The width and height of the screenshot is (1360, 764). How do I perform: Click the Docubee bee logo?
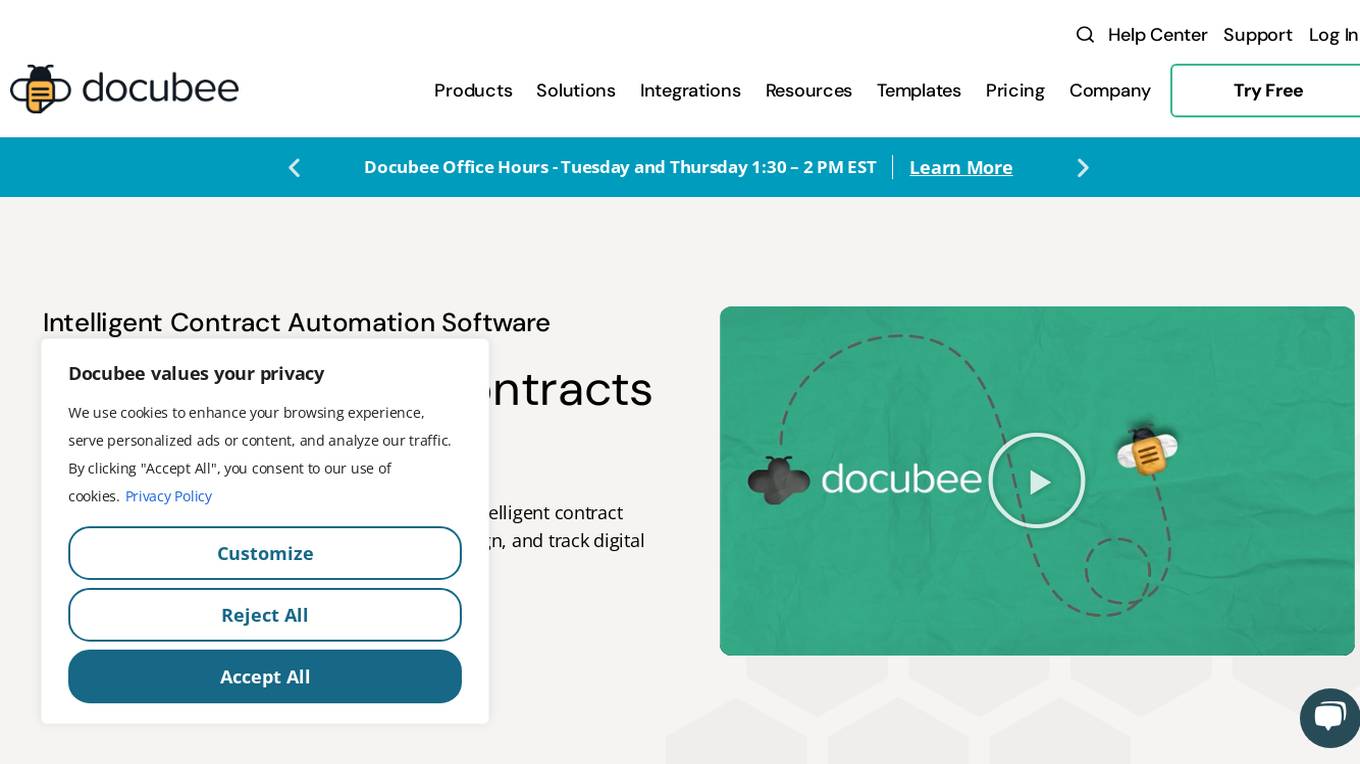pyautogui.click(x=124, y=89)
